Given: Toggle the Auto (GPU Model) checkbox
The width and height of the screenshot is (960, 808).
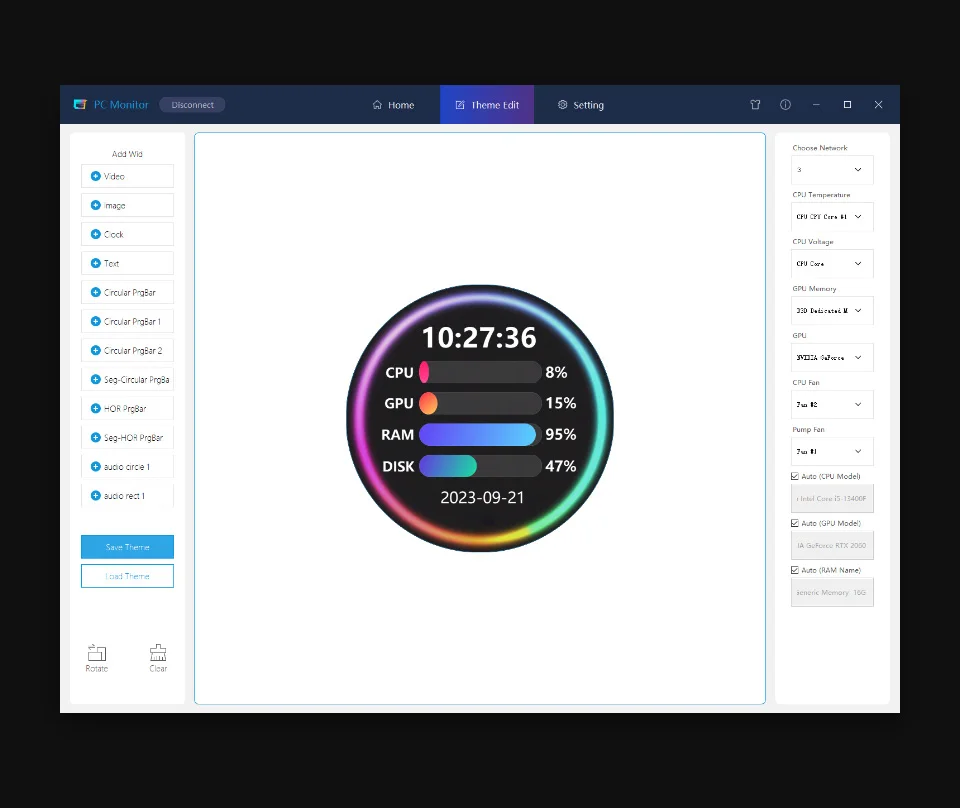Looking at the screenshot, I should 795,523.
